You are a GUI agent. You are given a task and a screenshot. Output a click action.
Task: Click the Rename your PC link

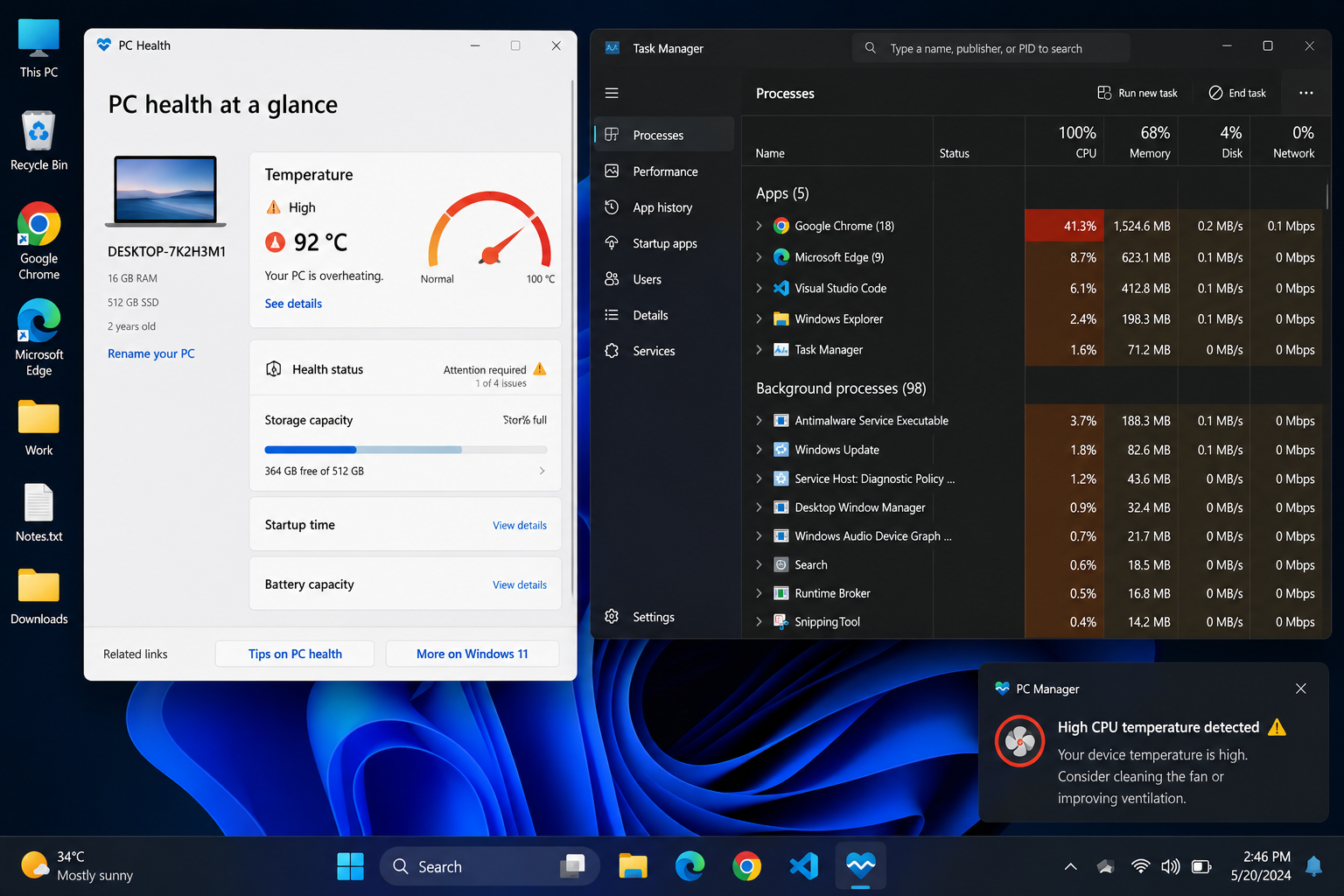point(151,353)
